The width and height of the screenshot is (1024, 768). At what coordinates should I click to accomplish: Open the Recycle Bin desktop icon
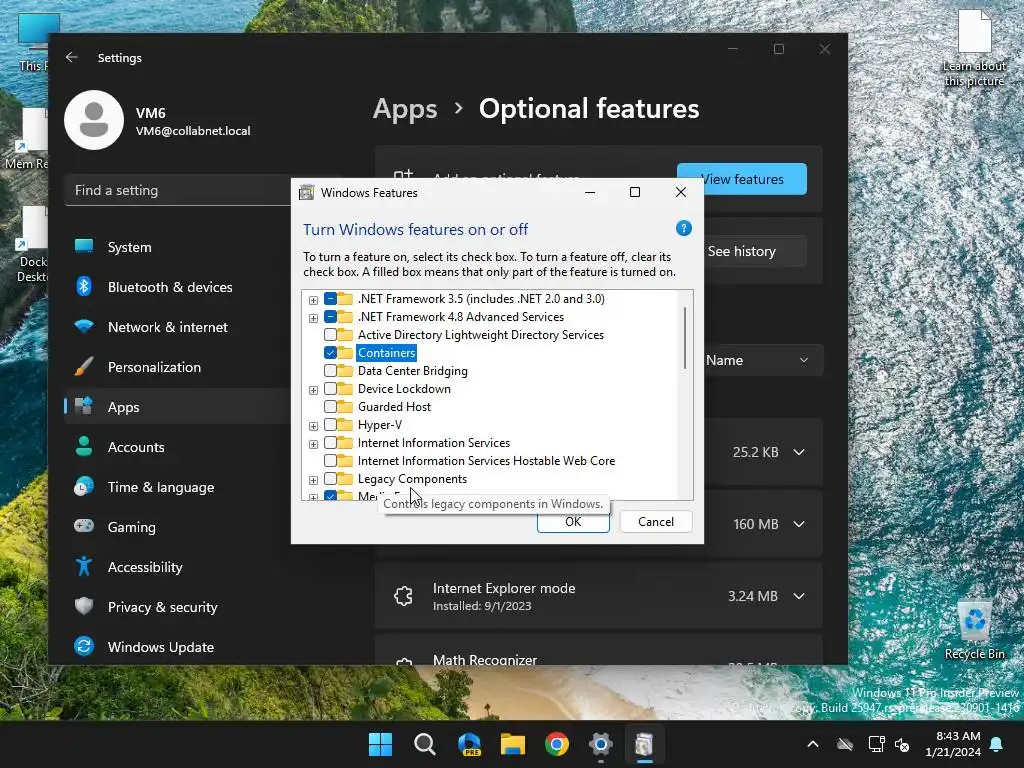point(974,630)
